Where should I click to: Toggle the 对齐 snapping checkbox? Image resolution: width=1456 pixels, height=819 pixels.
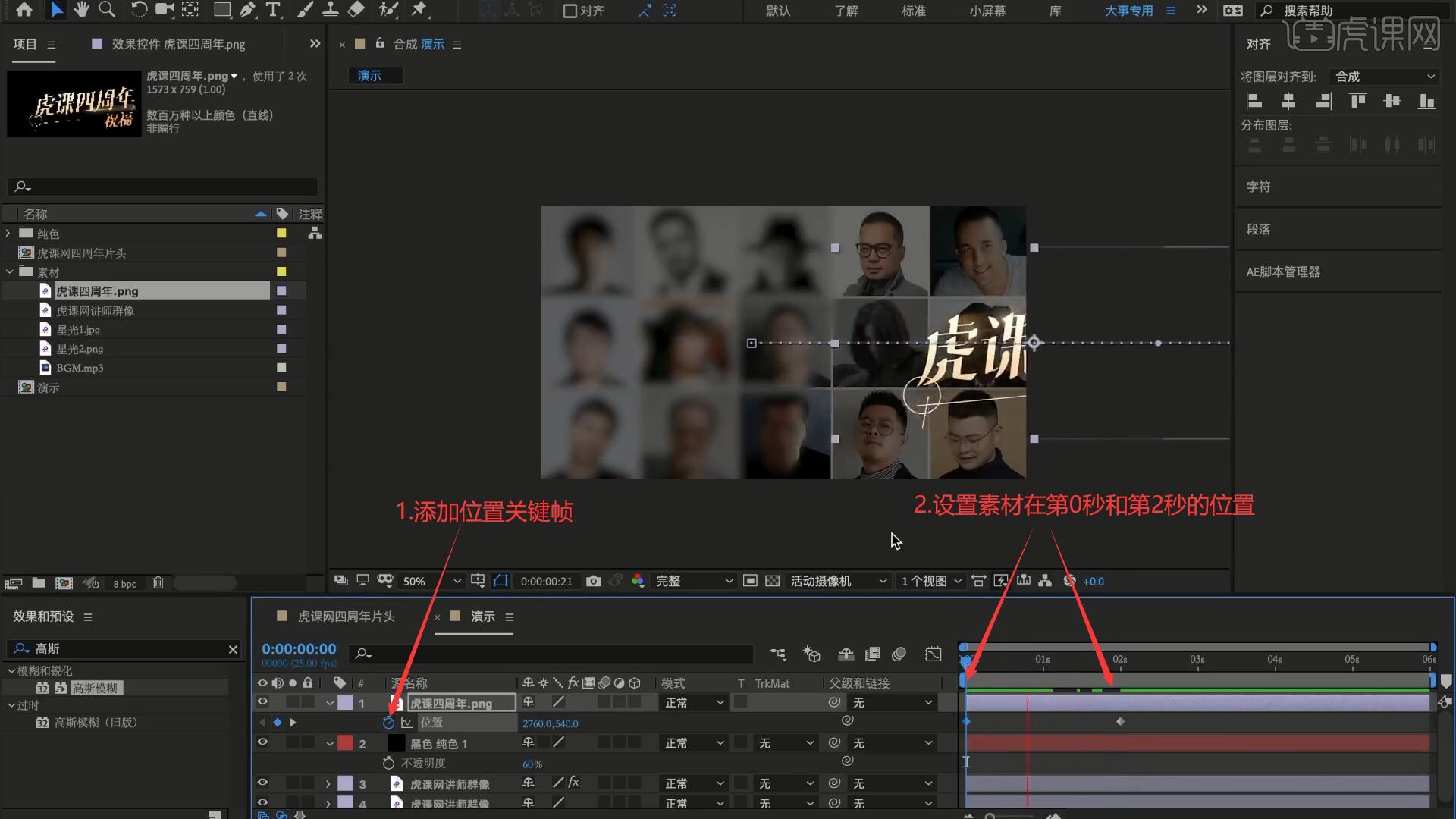(x=570, y=11)
